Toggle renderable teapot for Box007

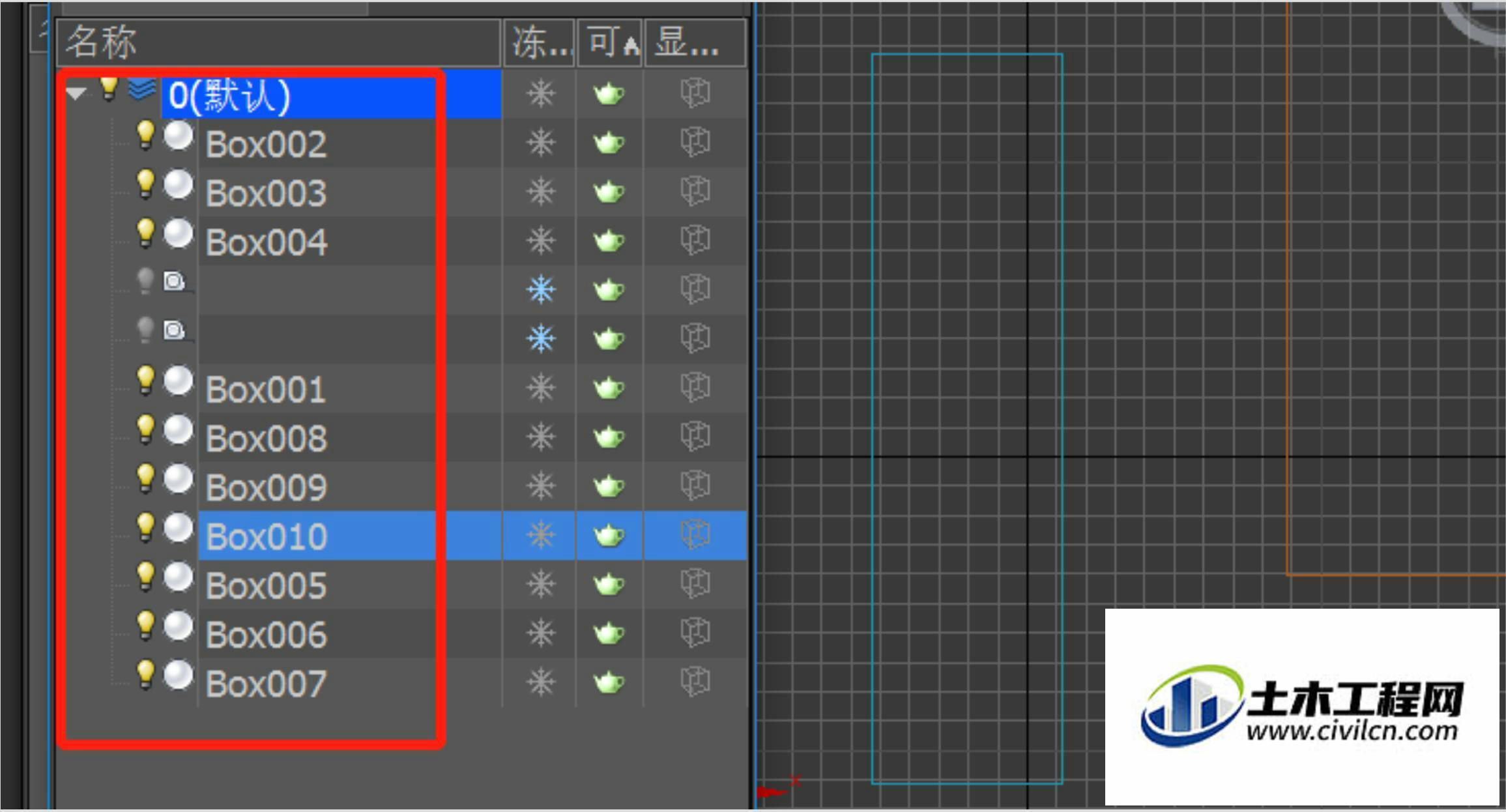[609, 682]
